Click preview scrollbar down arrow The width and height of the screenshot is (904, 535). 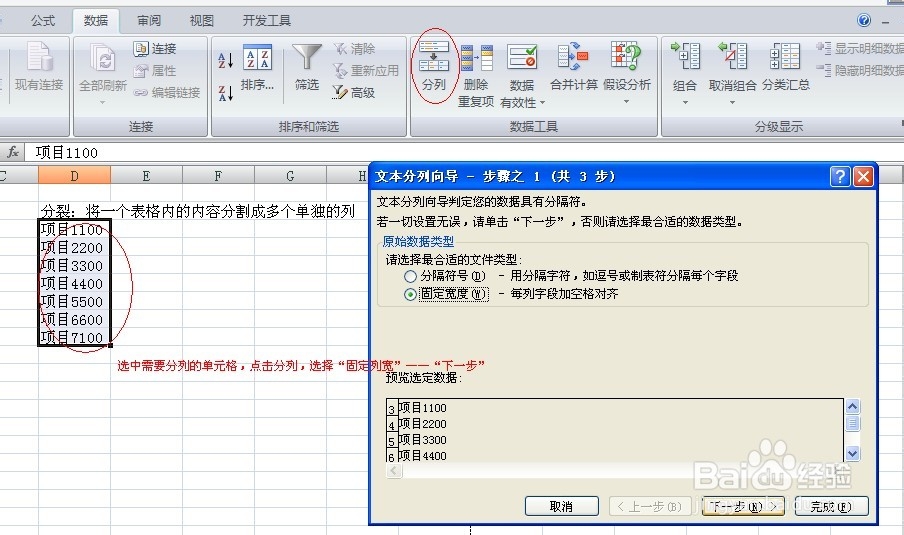click(852, 454)
